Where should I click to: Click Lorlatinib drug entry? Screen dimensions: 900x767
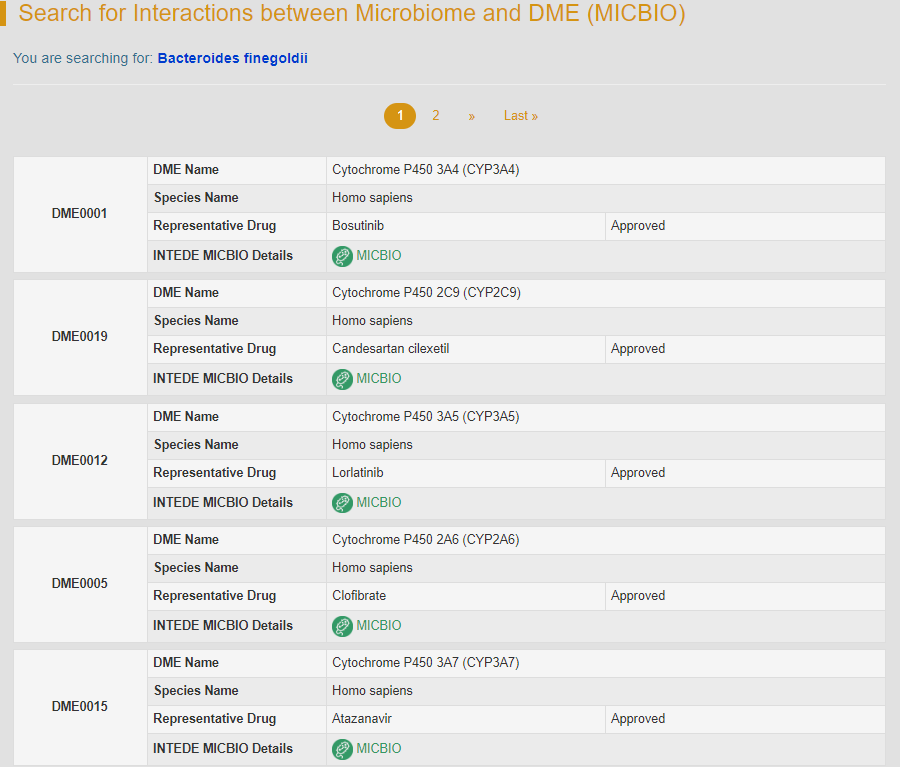357,473
